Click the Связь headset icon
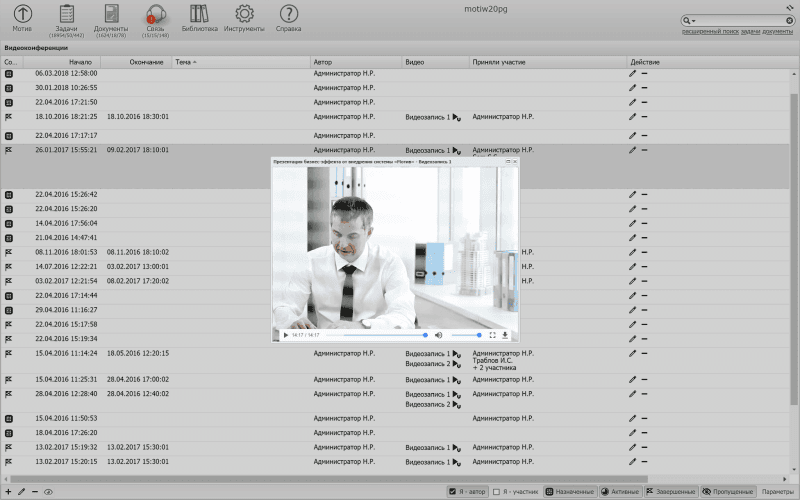The width and height of the screenshot is (800, 500). [x=155, y=14]
